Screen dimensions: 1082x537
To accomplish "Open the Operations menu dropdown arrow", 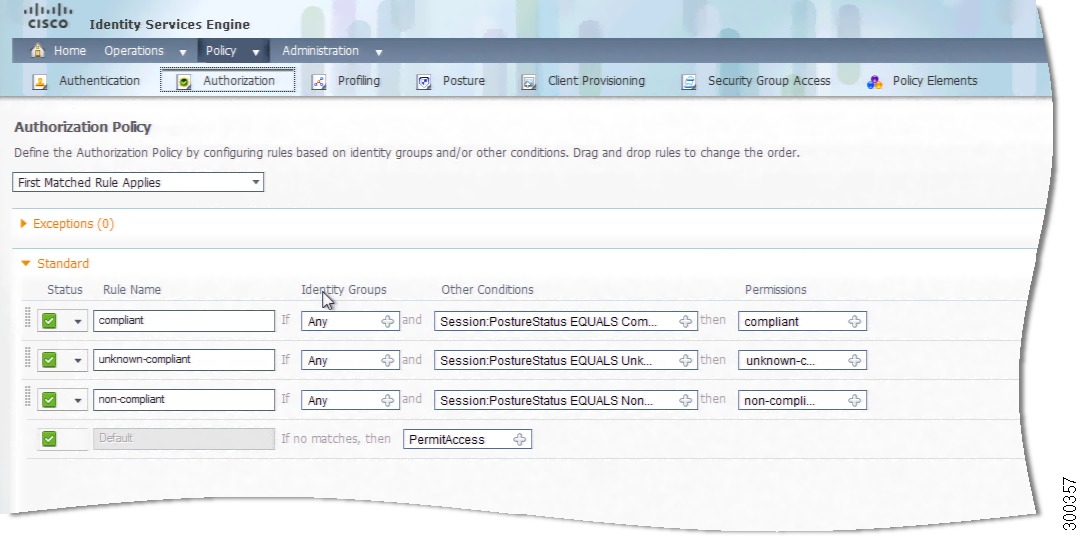I will (x=183, y=52).
